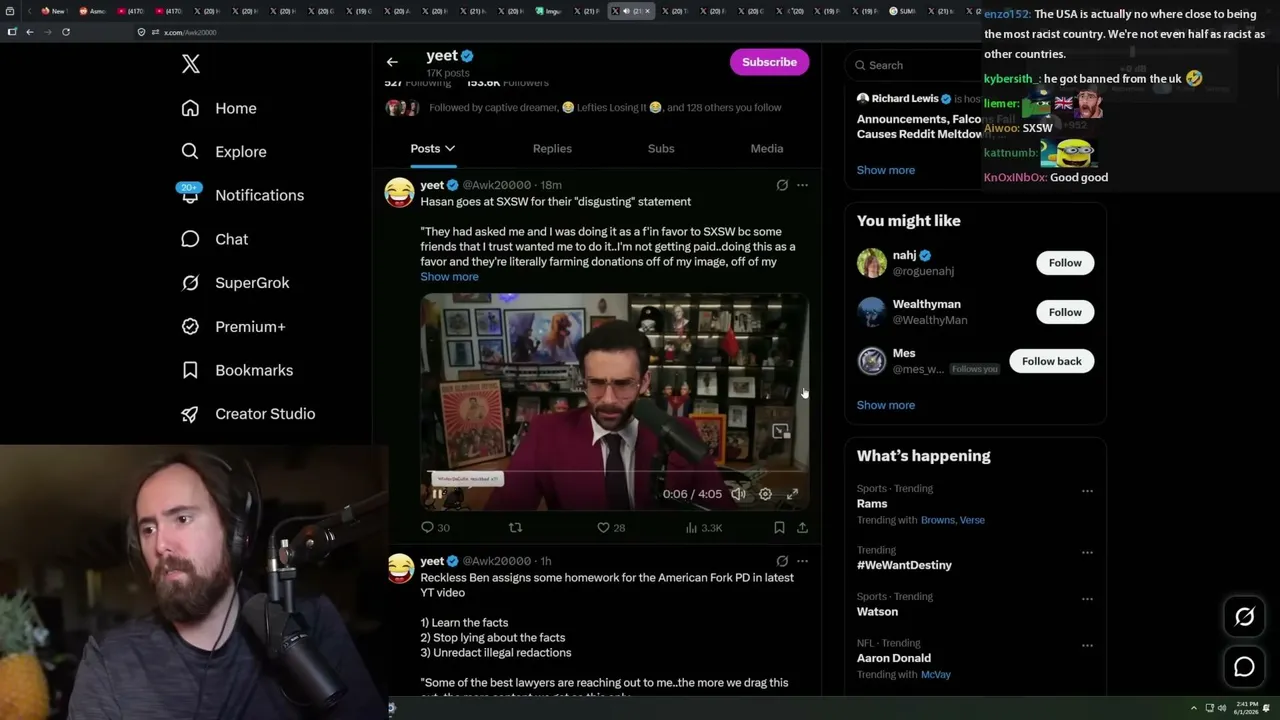Screen dimensions: 1280x720
Task: Open floating Grok button at bottom right
Action: 1244,617
